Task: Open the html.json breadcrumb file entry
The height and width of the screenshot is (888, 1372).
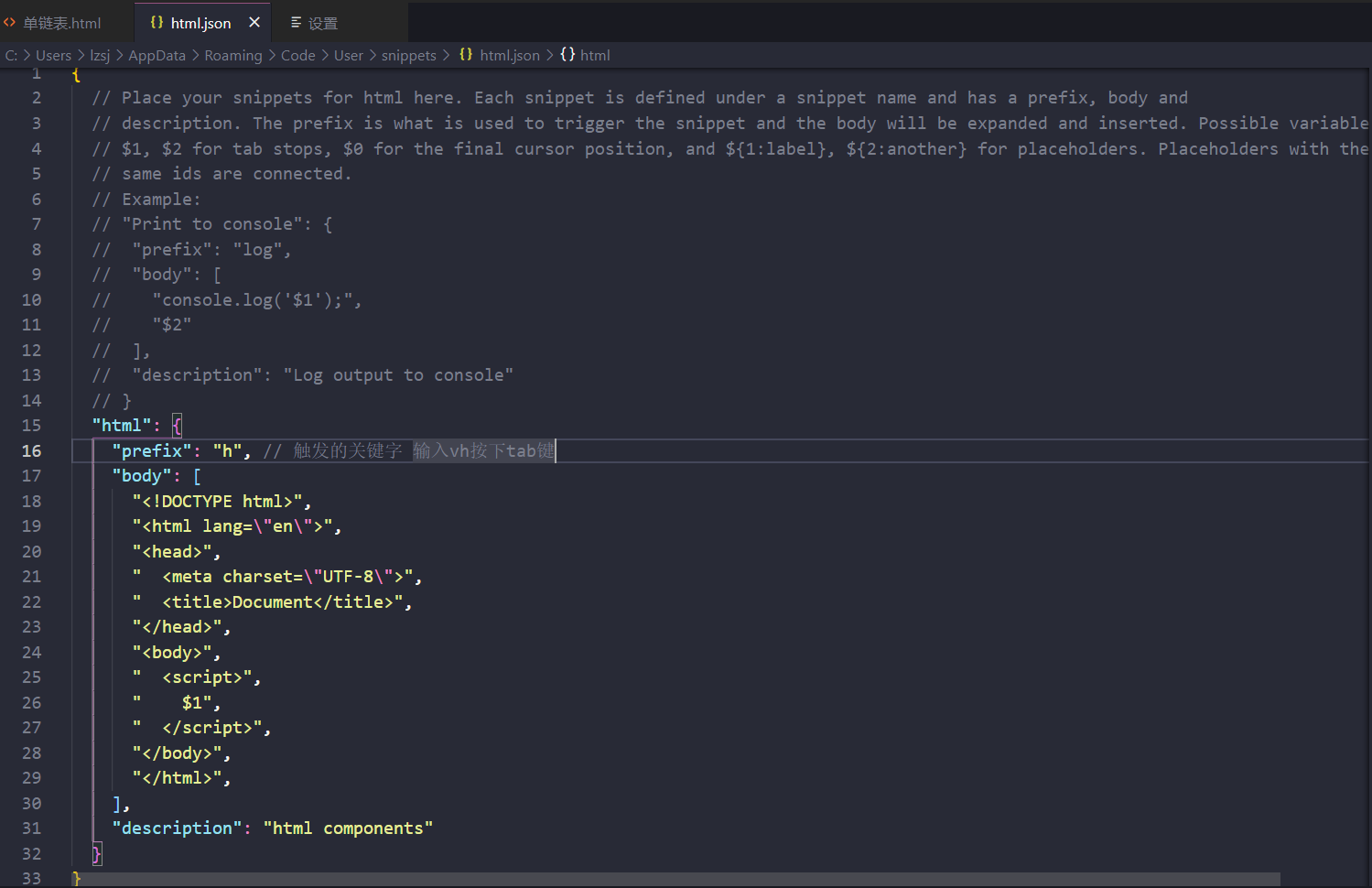Action: (510, 55)
